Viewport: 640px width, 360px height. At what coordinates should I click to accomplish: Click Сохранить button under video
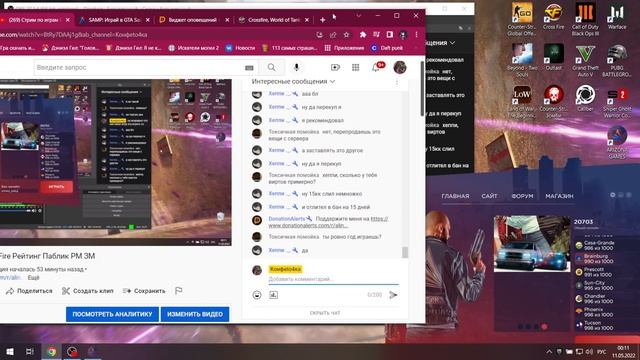pyautogui.click(x=144, y=291)
